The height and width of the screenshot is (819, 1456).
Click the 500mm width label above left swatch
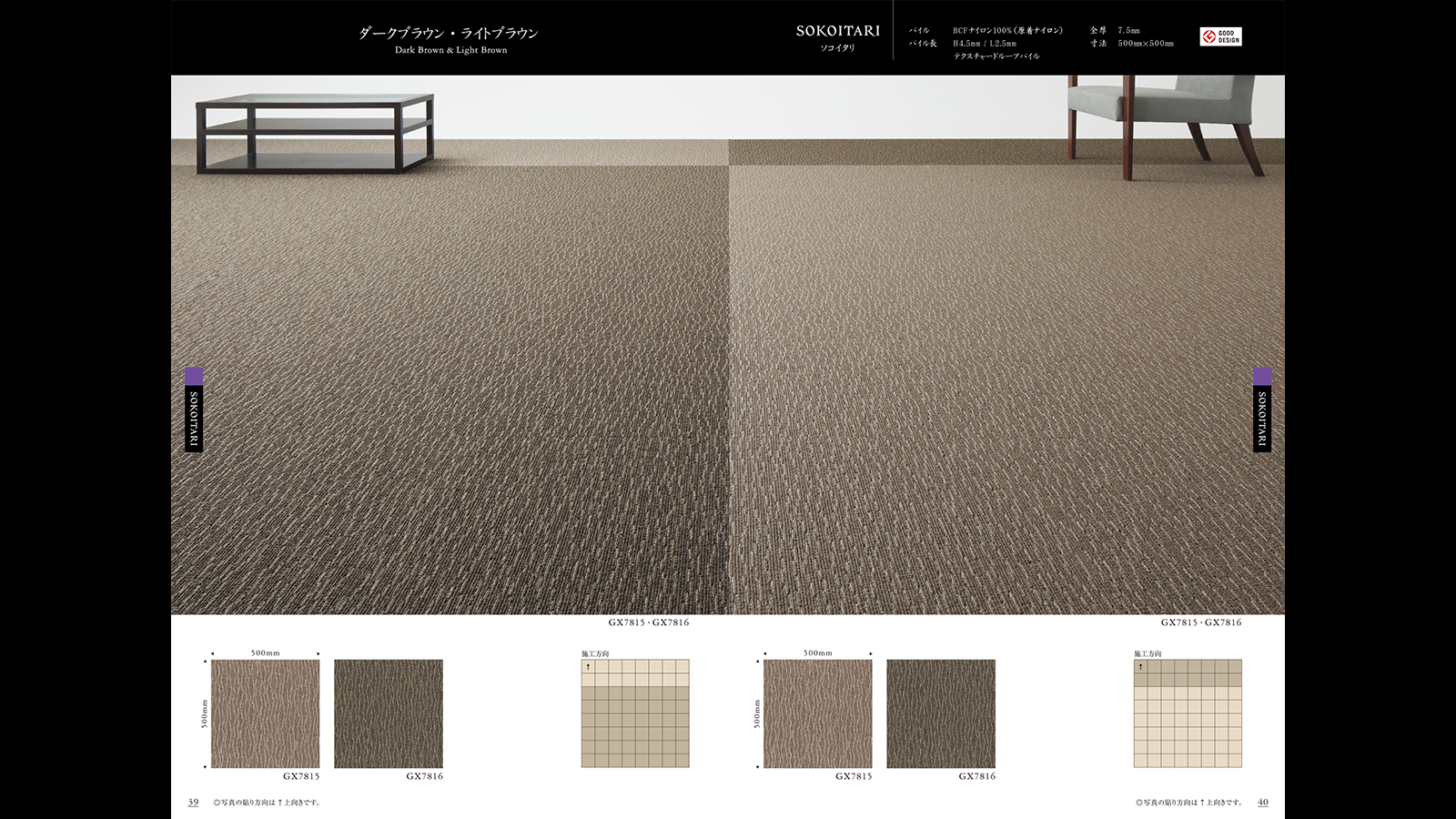pyautogui.click(x=266, y=652)
